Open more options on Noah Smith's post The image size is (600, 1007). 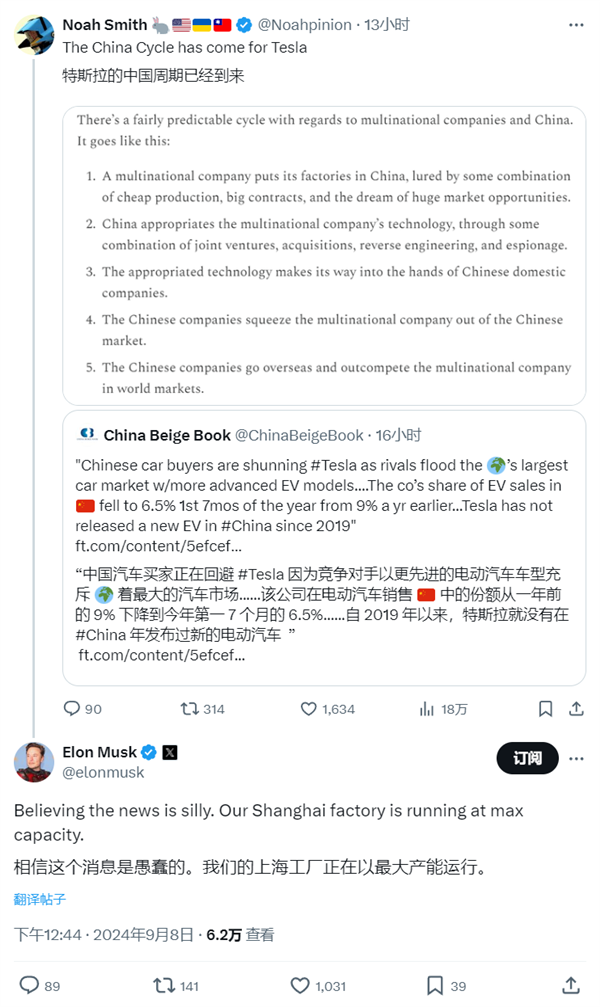tap(575, 25)
